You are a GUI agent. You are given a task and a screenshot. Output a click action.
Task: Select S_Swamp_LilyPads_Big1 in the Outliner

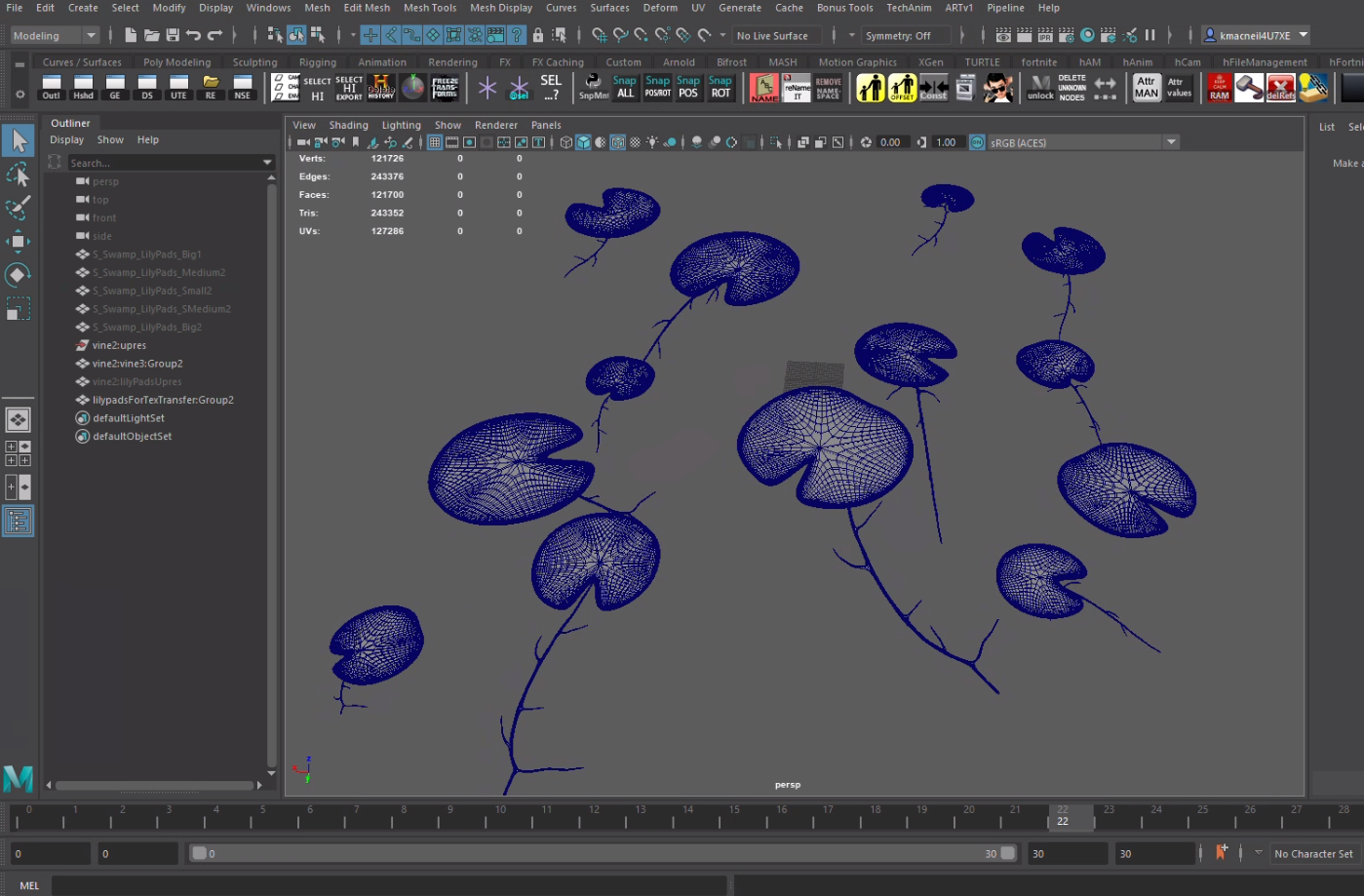[x=146, y=254]
